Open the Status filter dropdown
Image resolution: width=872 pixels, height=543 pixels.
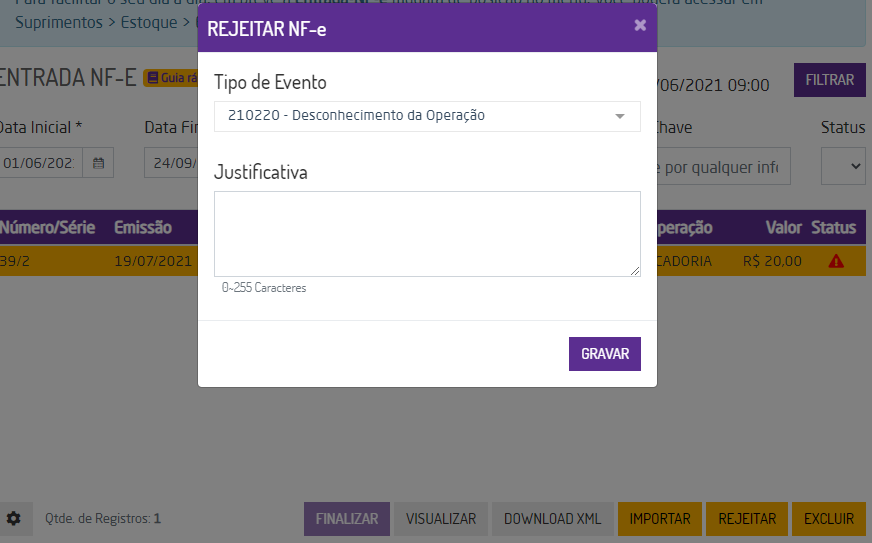(843, 166)
